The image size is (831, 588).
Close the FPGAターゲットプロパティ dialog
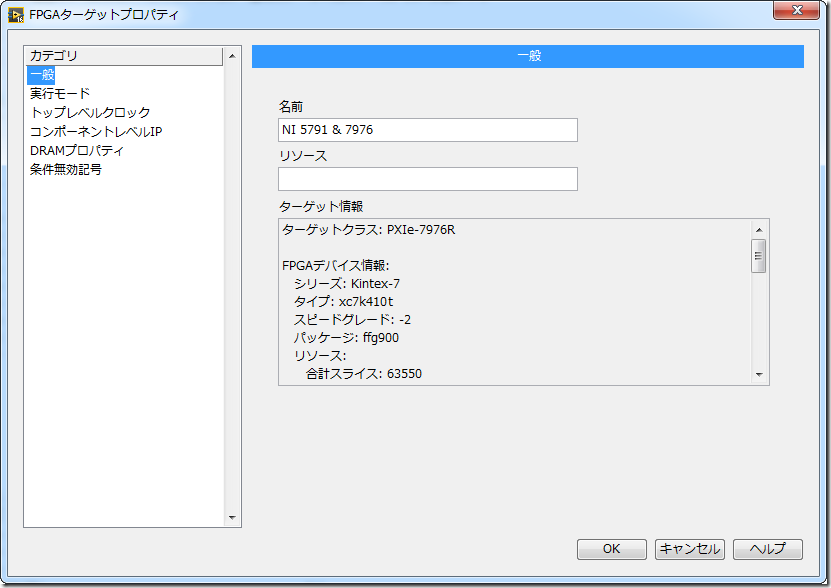pos(797,10)
